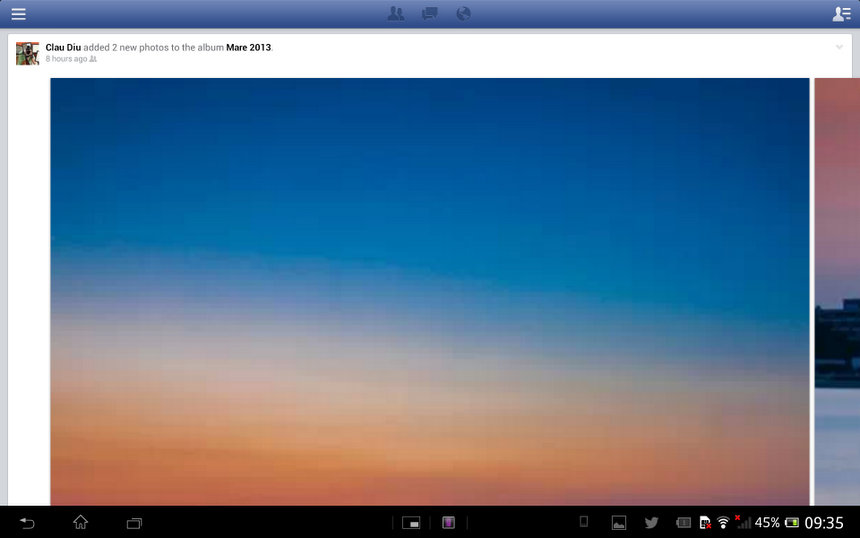Tap the green battery level icon
The height and width of the screenshot is (538, 860).
click(x=792, y=523)
